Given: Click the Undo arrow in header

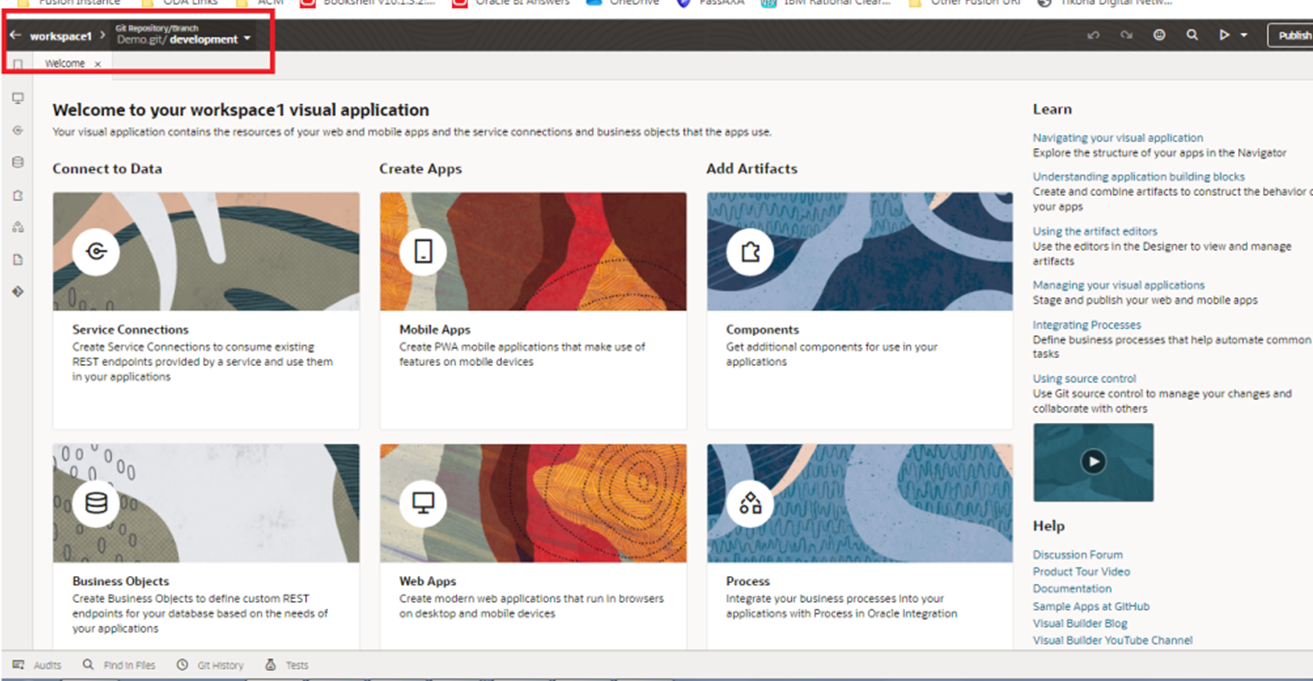Looking at the screenshot, I should (x=1093, y=35).
